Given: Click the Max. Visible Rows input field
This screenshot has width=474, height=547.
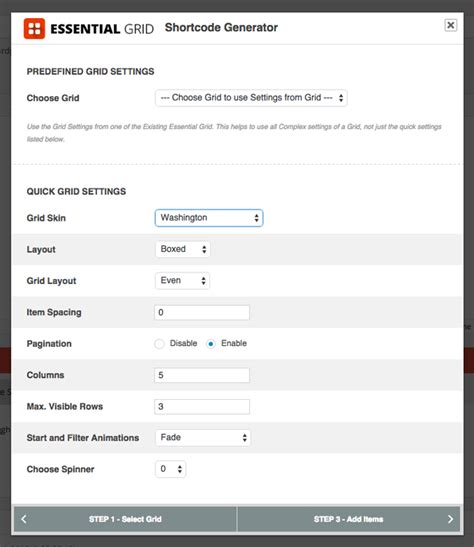Looking at the screenshot, I should click(202, 406).
